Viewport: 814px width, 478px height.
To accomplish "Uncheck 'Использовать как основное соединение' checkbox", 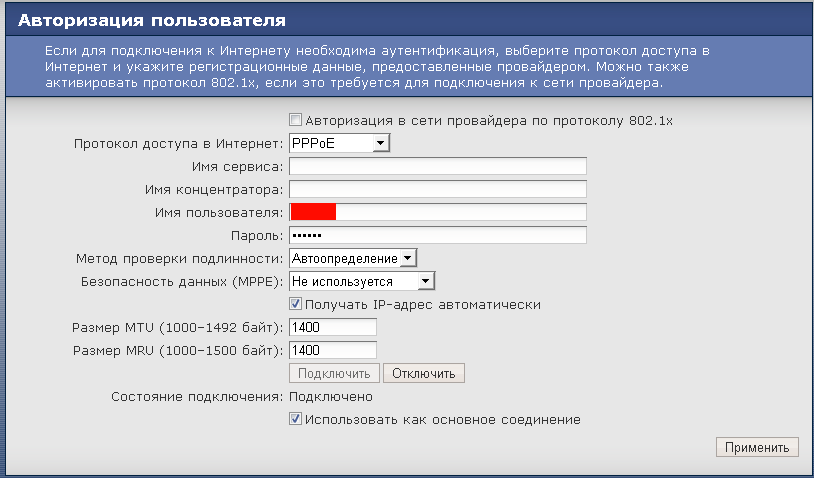I will tap(295, 420).
